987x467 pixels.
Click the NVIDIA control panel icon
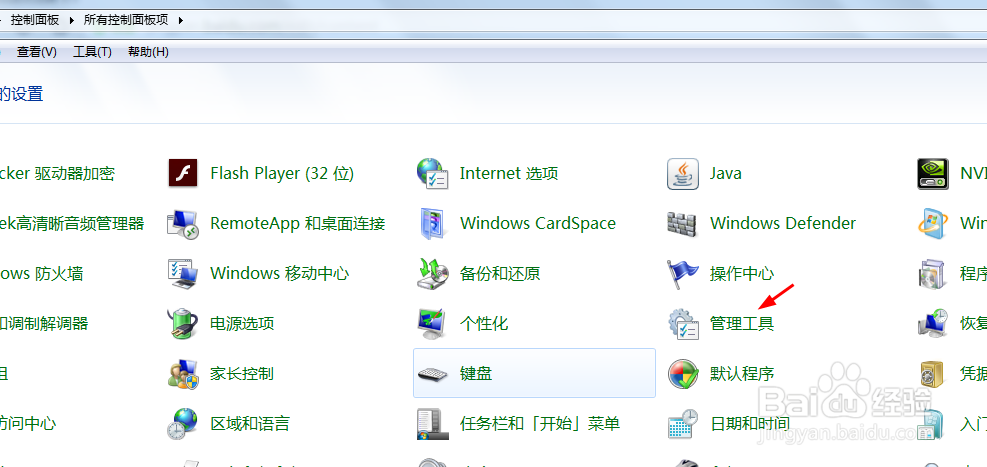[932, 174]
